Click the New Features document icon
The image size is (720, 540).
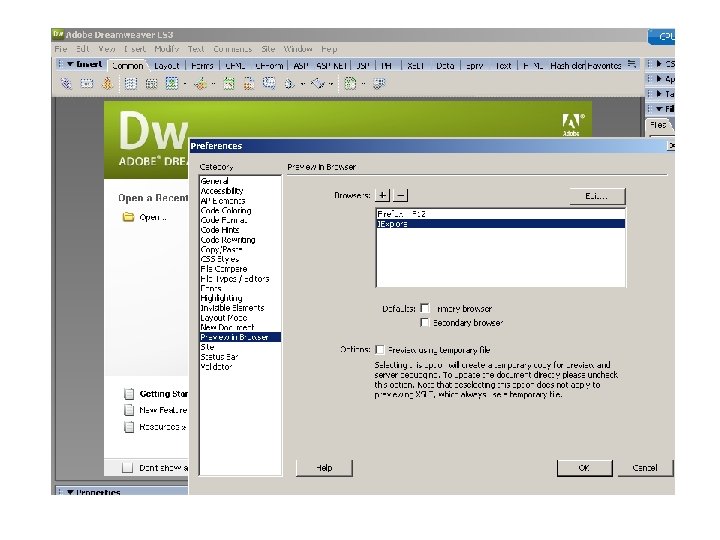(129, 410)
